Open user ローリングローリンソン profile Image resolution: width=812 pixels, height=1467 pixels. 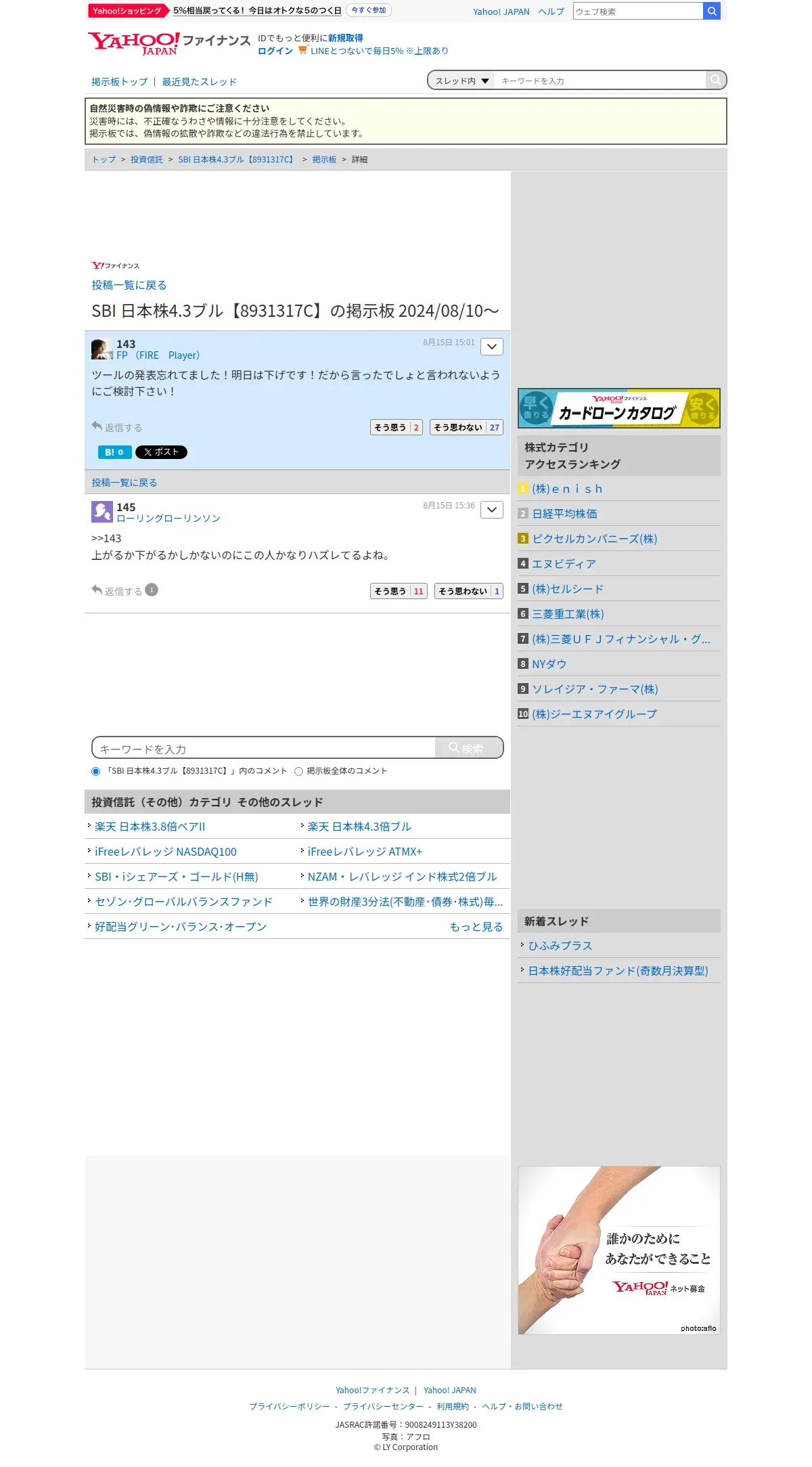click(168, 519)
